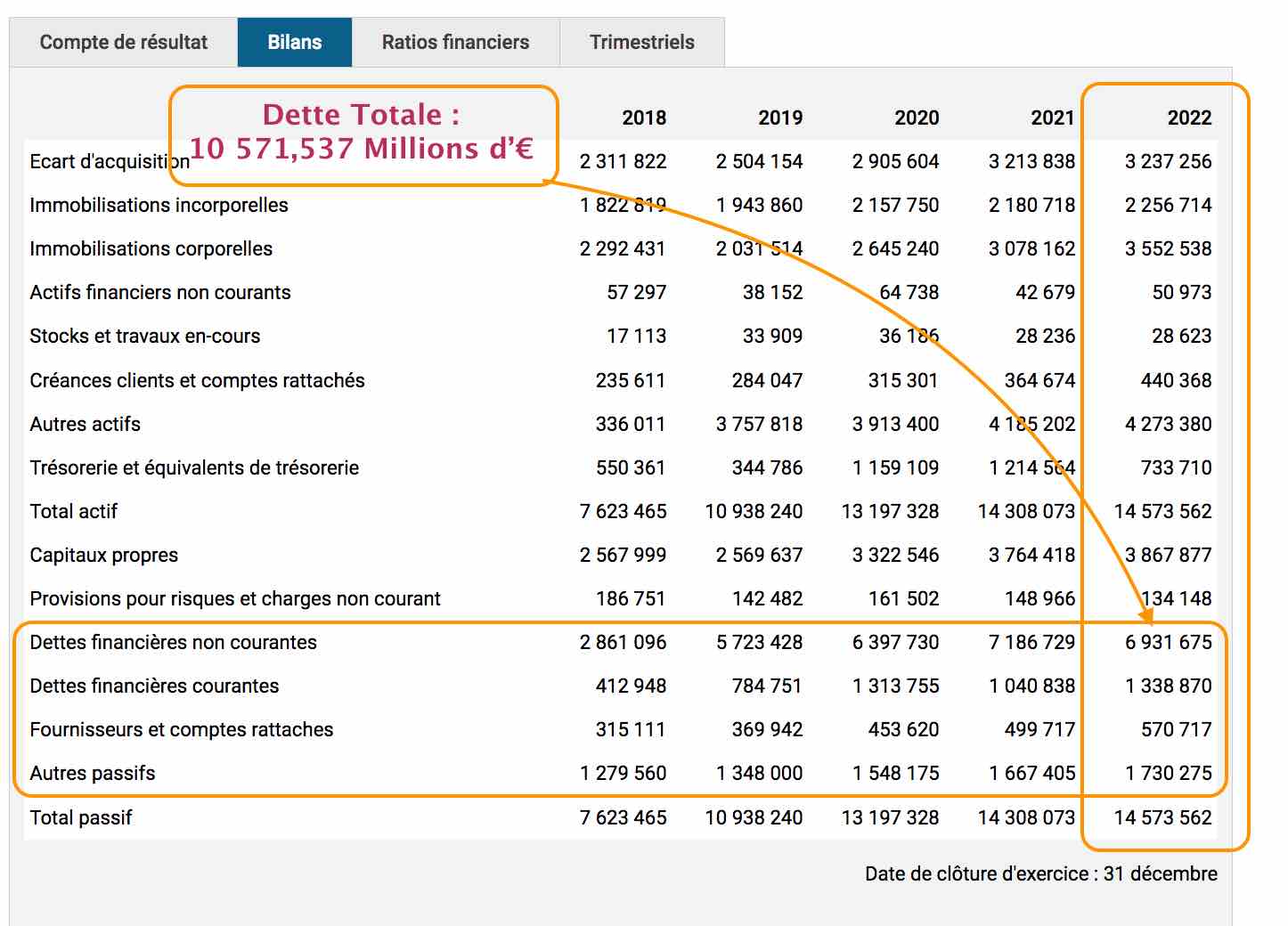Screen dimensions: 1288x926
Task: Select the Bilans tab
Action: (295, 42)
